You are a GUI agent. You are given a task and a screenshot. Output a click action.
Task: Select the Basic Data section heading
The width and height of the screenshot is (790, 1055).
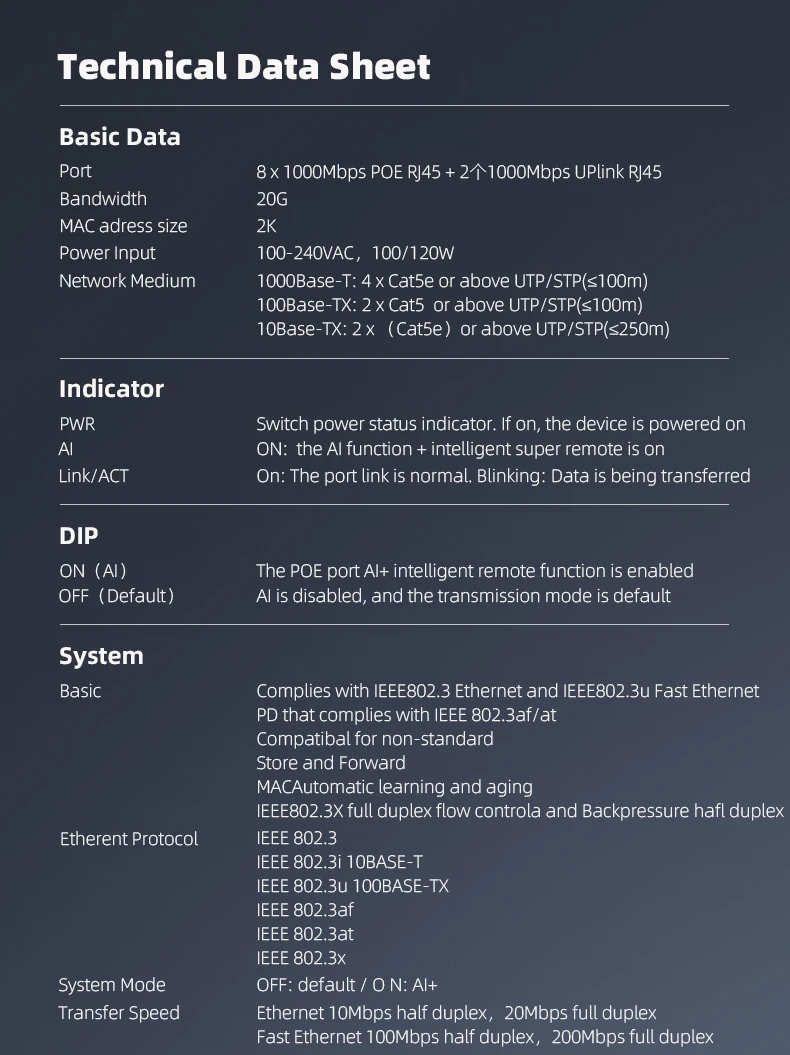tap(120, 137)
